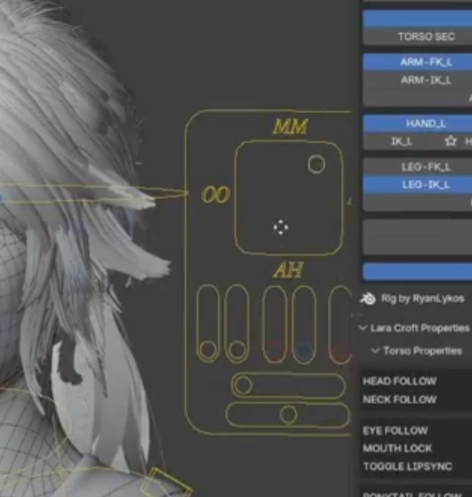The image size is (472, 497).
Task: Collapse the Lara Croft Properties panel
Action: pos(363,328)
